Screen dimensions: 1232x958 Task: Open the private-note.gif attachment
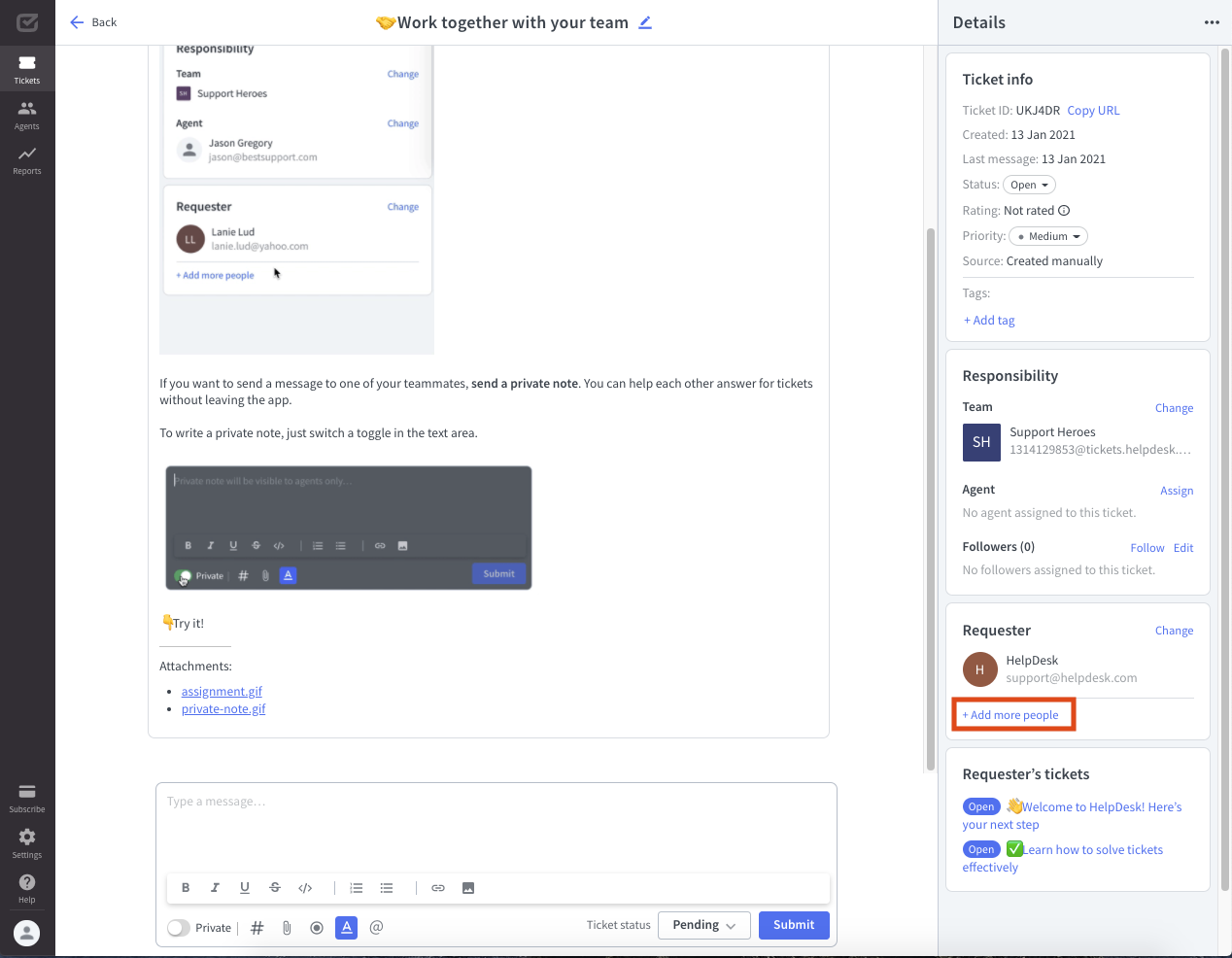(x=223, y=709)
